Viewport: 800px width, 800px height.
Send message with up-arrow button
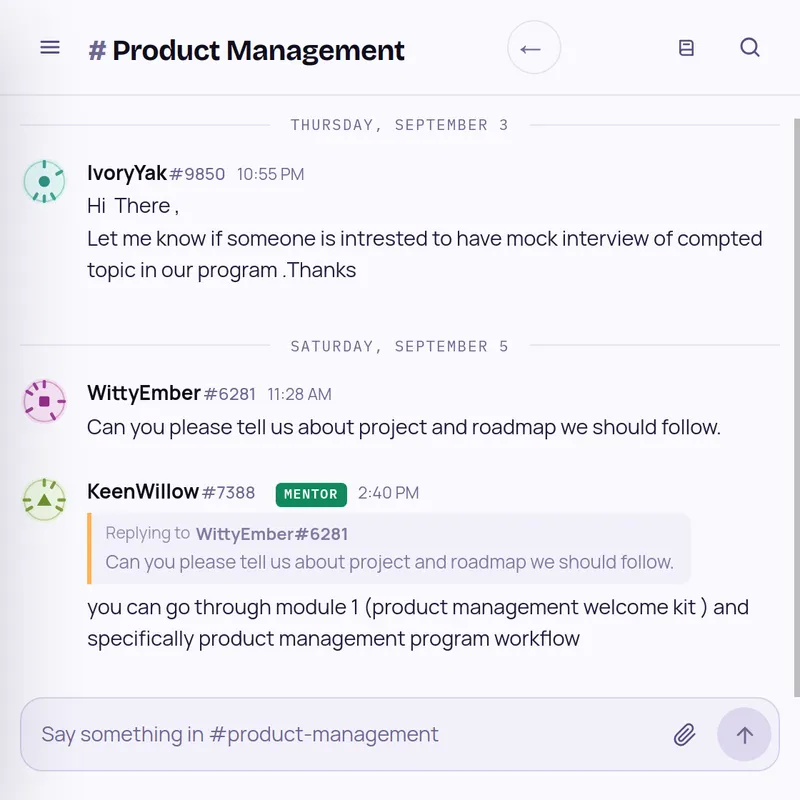pos(744,735)
